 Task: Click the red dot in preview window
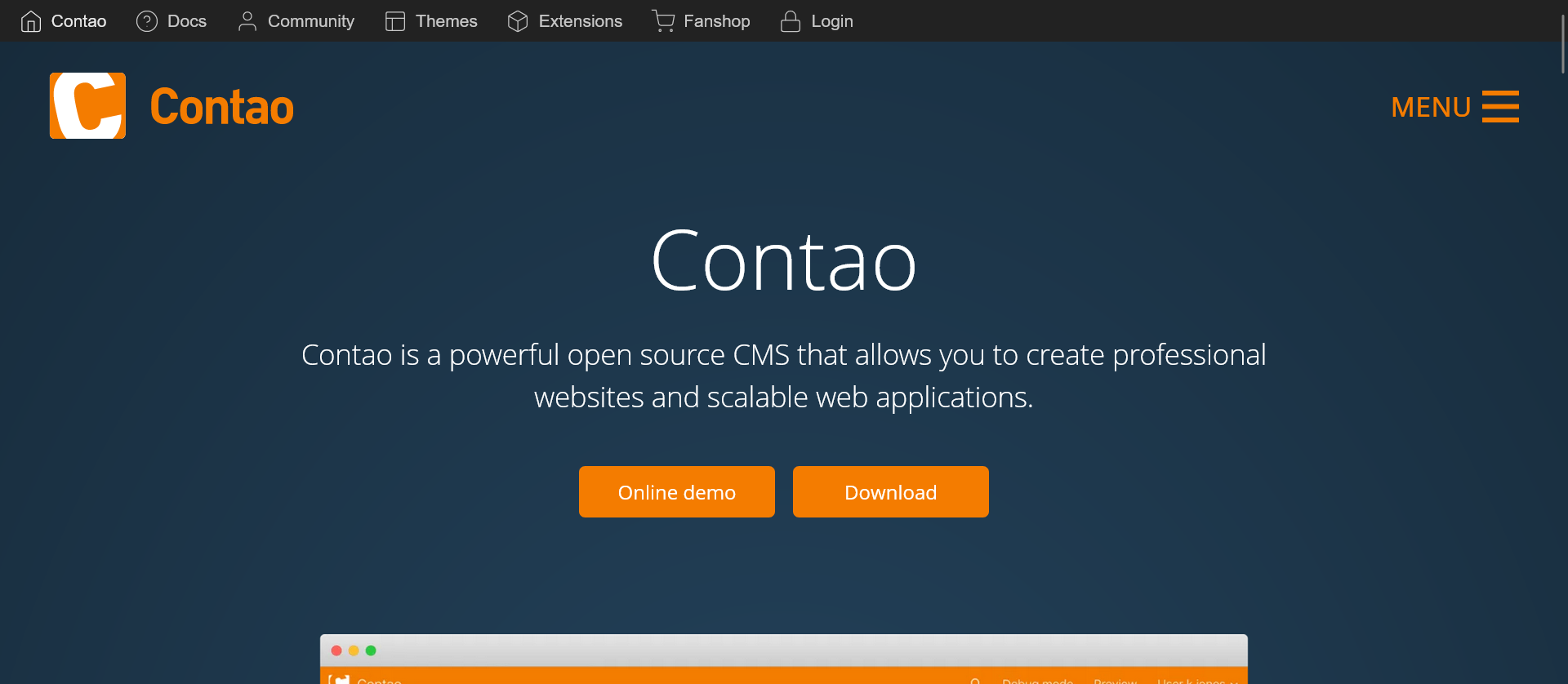point(336,651)
